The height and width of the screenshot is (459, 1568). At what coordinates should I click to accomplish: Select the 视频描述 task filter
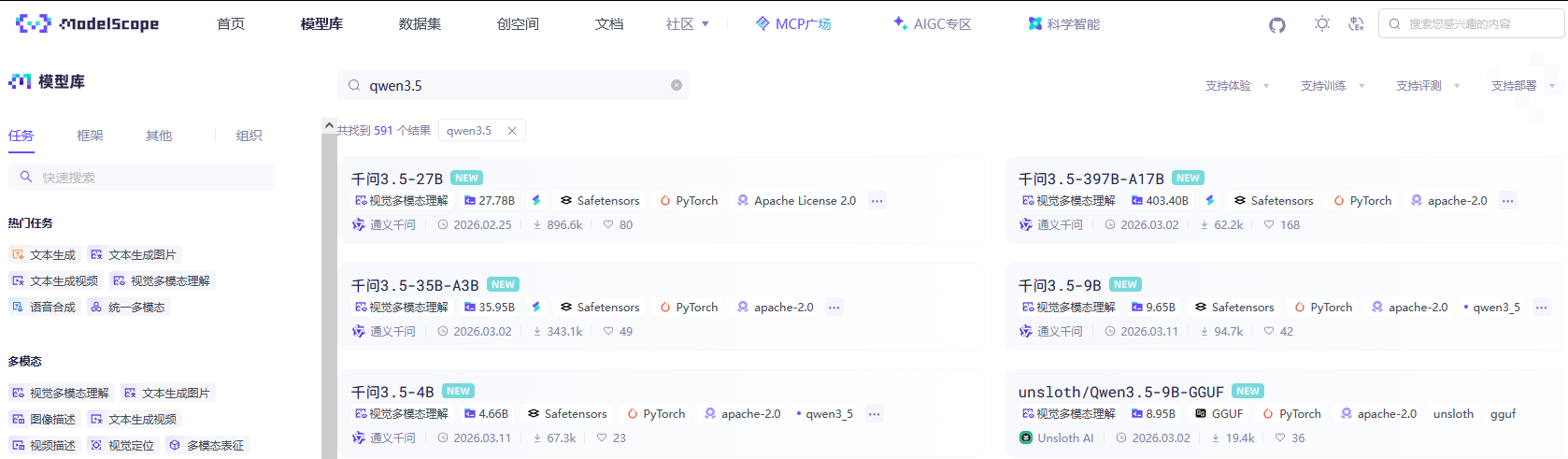pos(43,445)
